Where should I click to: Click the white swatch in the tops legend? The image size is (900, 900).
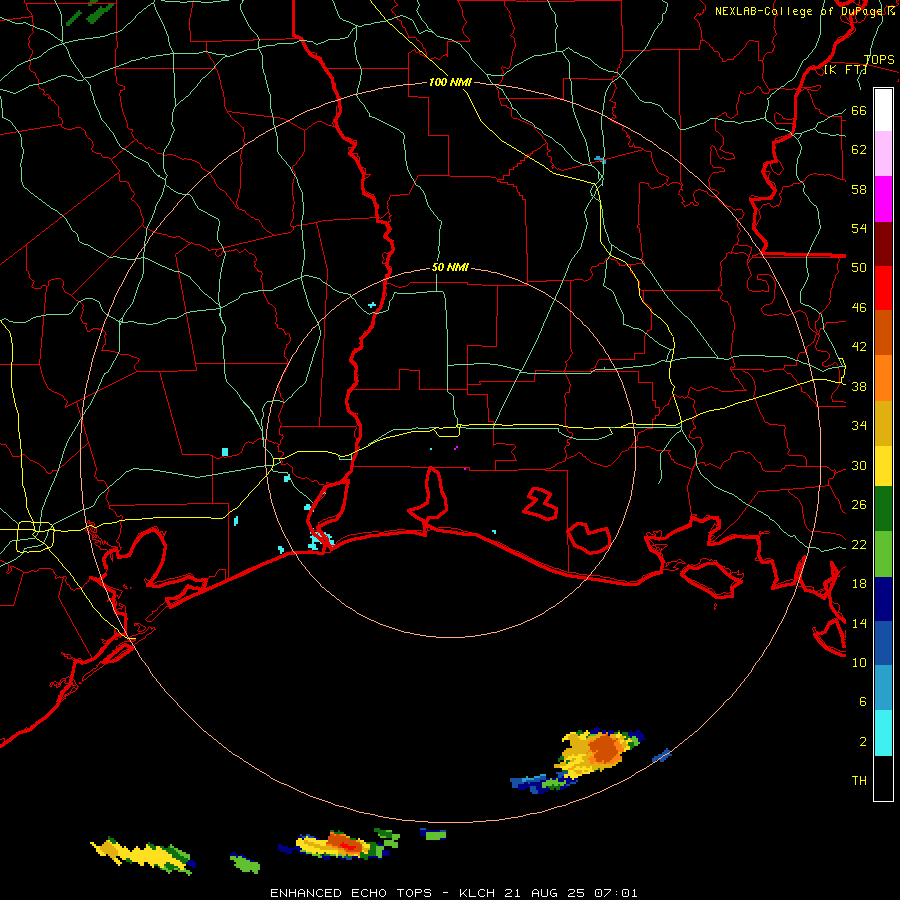tap(883, 110)
